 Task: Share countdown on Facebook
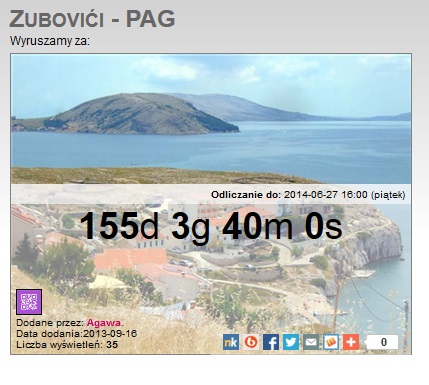[x=271, y=342]
